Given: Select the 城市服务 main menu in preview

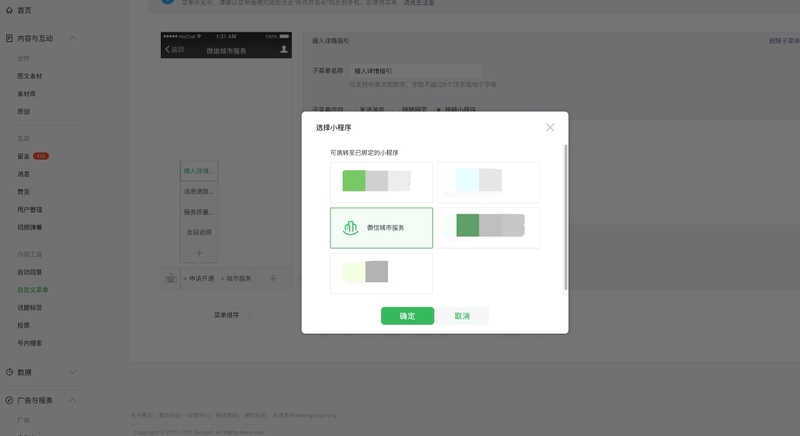Looking at the screenshot, I should tap(236, 278).
